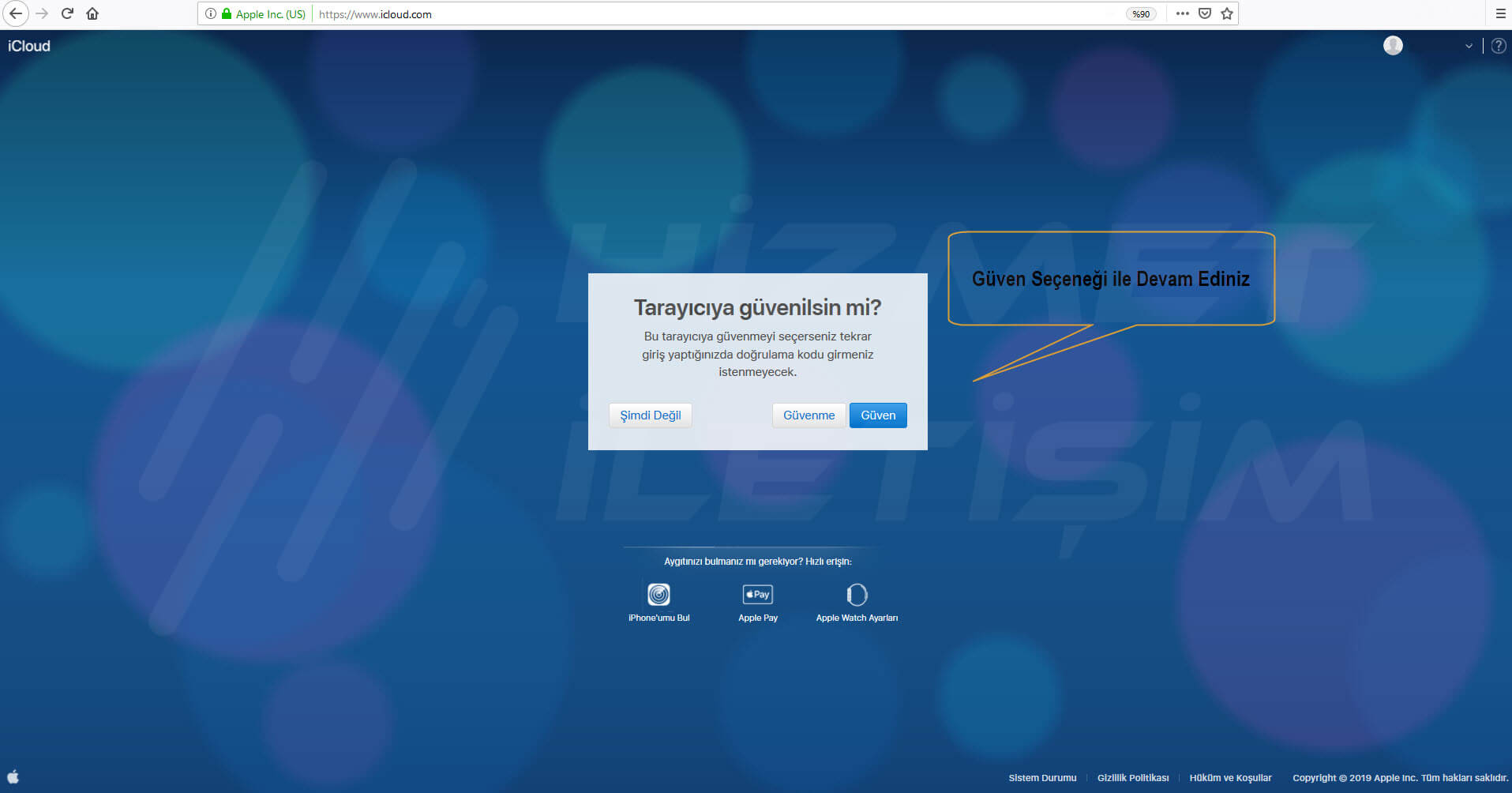Screen dimensions: 1512x793
Task: Save page to Pocket icon
Action: (1205, 13)
